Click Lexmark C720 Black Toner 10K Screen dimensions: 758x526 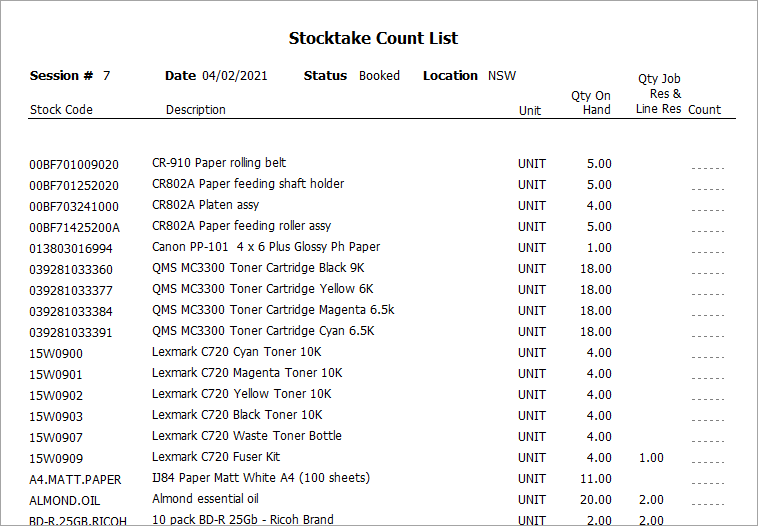click(237, 415)
